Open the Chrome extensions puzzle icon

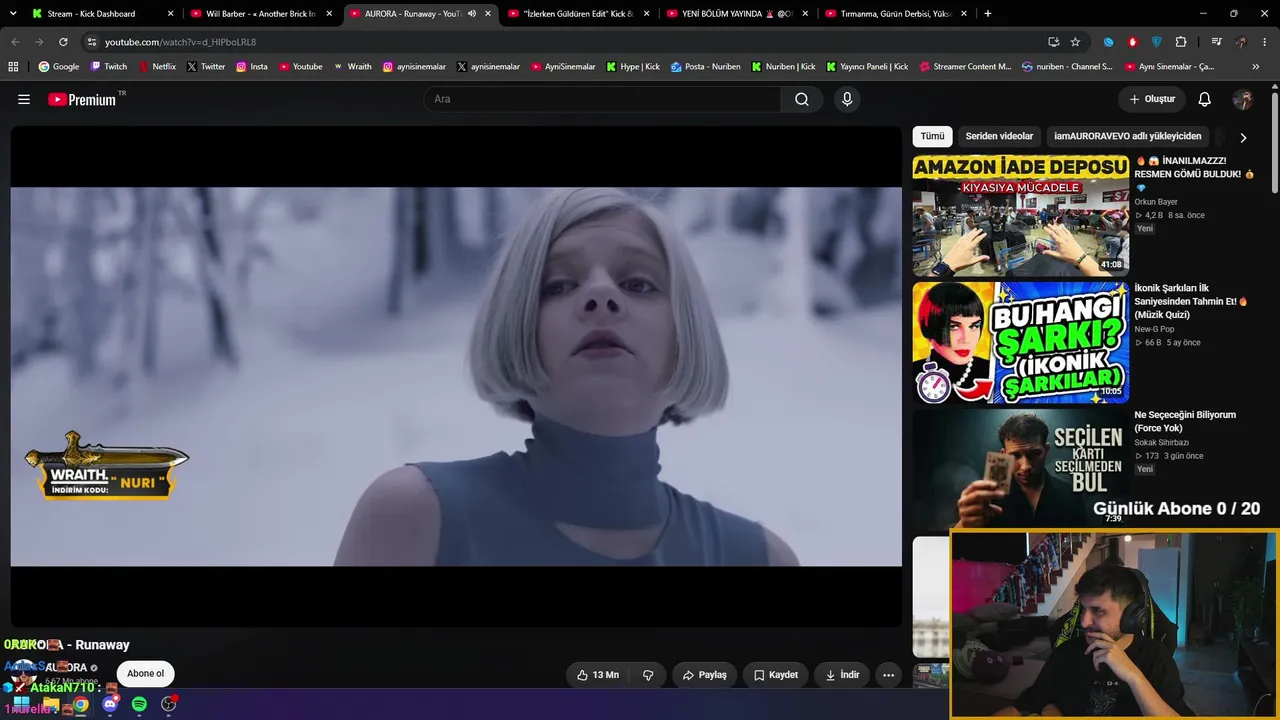1181,42
